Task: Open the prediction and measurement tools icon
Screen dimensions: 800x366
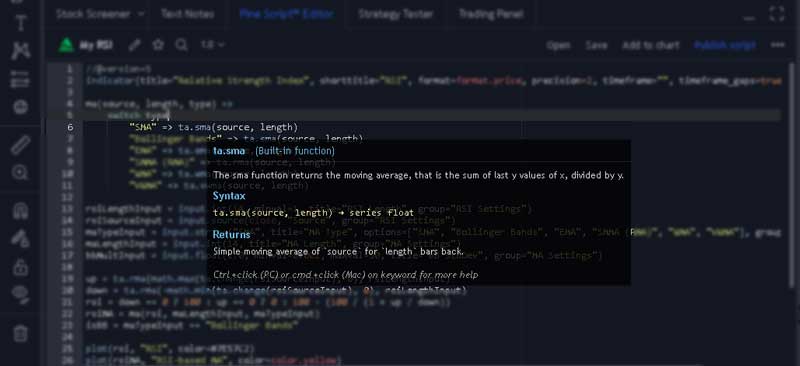Action: click(20, 79)
